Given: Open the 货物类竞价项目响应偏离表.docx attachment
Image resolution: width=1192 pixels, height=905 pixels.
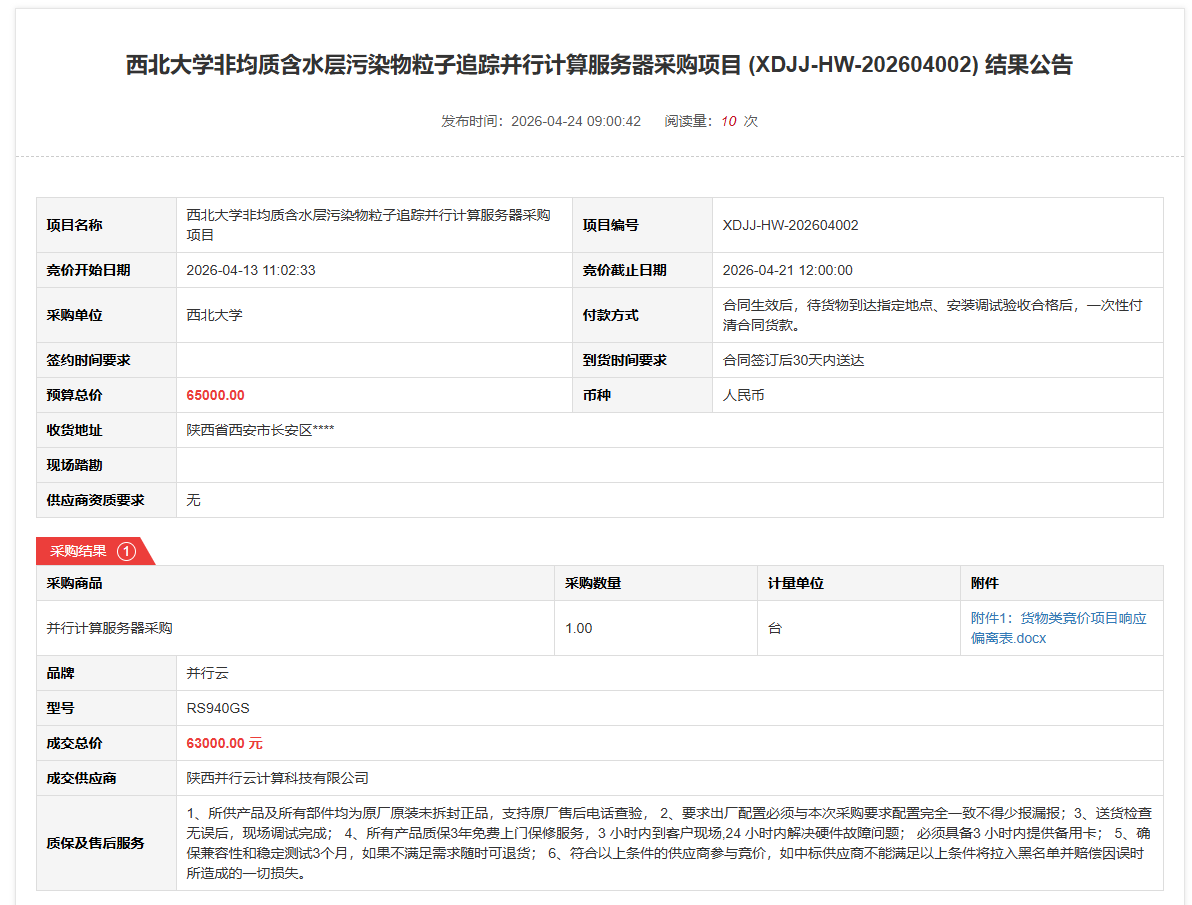Looking at the screenshot, I should pos(1058,628).
